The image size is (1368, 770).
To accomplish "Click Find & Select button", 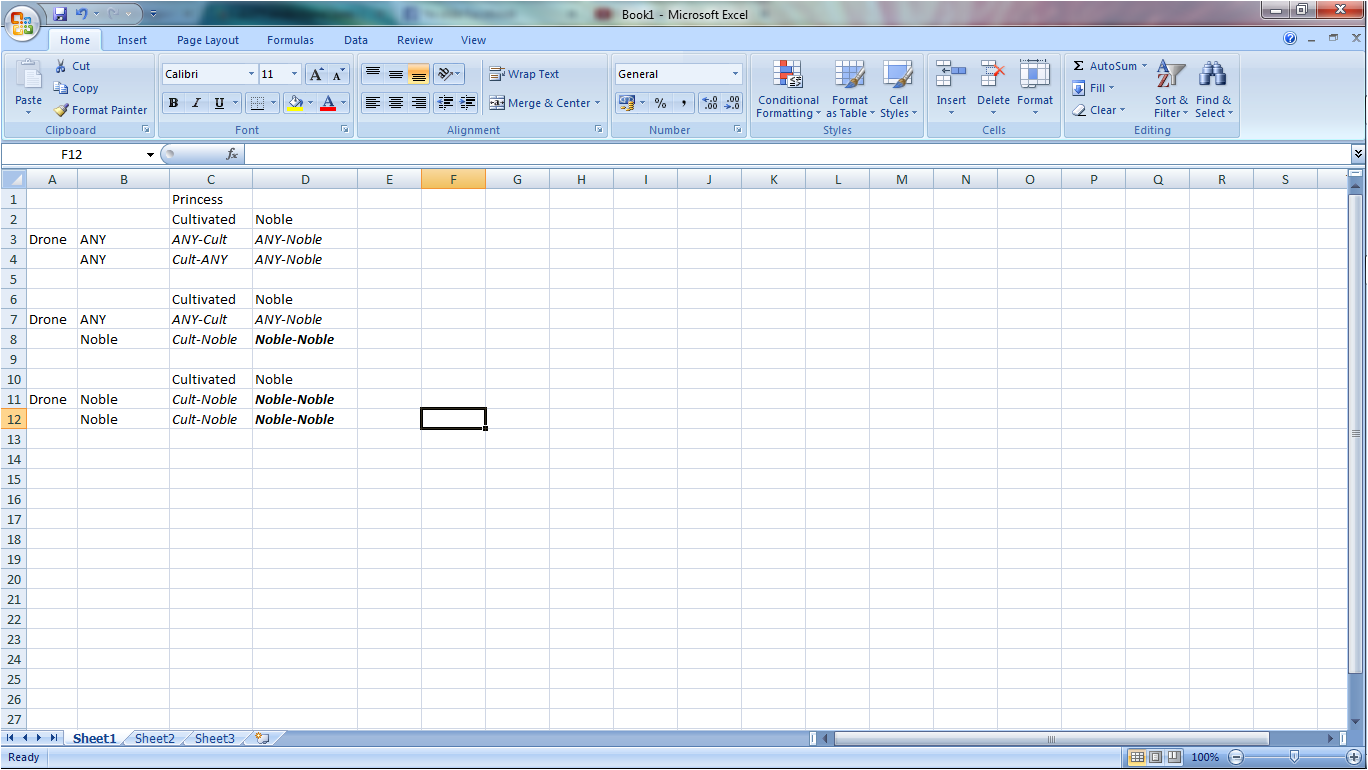I will point(1214,89).
